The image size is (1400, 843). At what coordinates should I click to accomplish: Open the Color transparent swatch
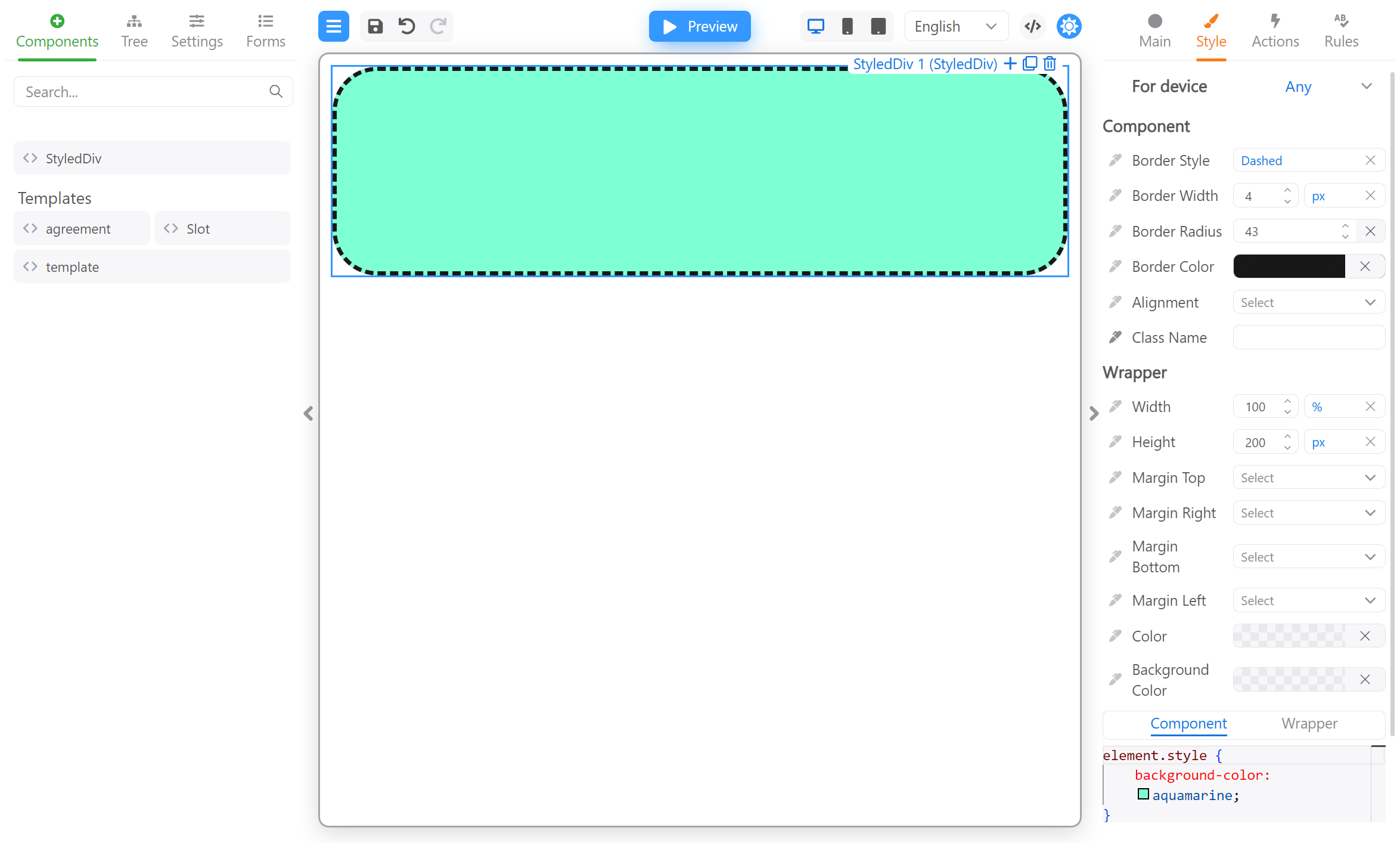[x=1289, y=636]
